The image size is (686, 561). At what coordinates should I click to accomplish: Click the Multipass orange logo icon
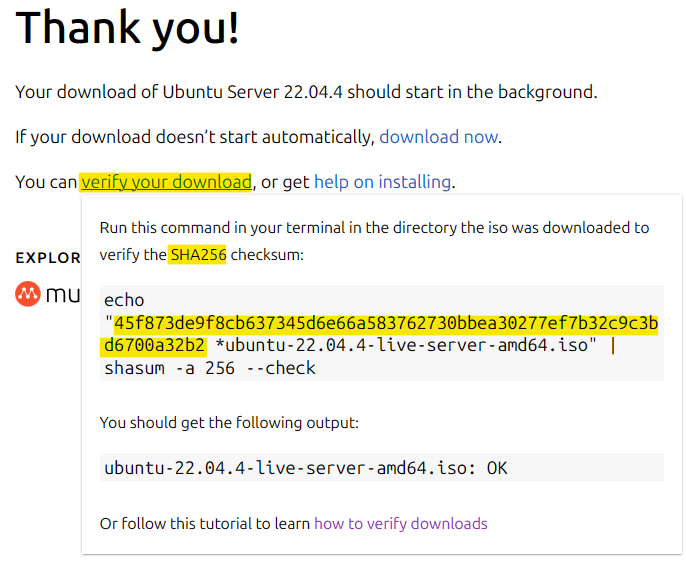pyautogui.click(x=28, y=294)
